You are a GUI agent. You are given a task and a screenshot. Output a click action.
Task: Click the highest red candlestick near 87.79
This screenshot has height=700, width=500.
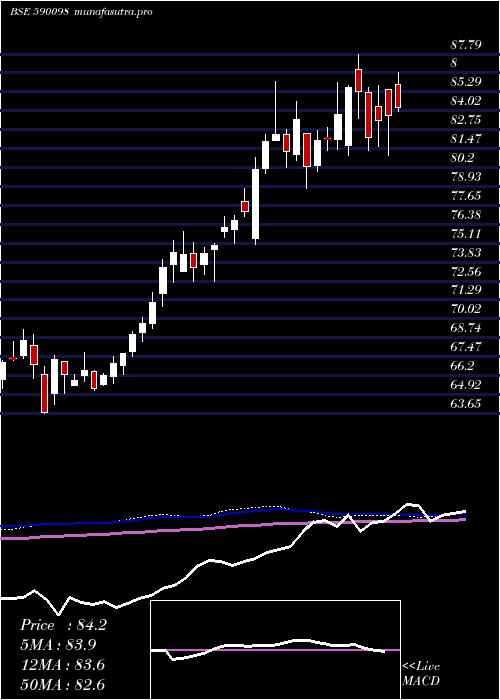[358, 80]
